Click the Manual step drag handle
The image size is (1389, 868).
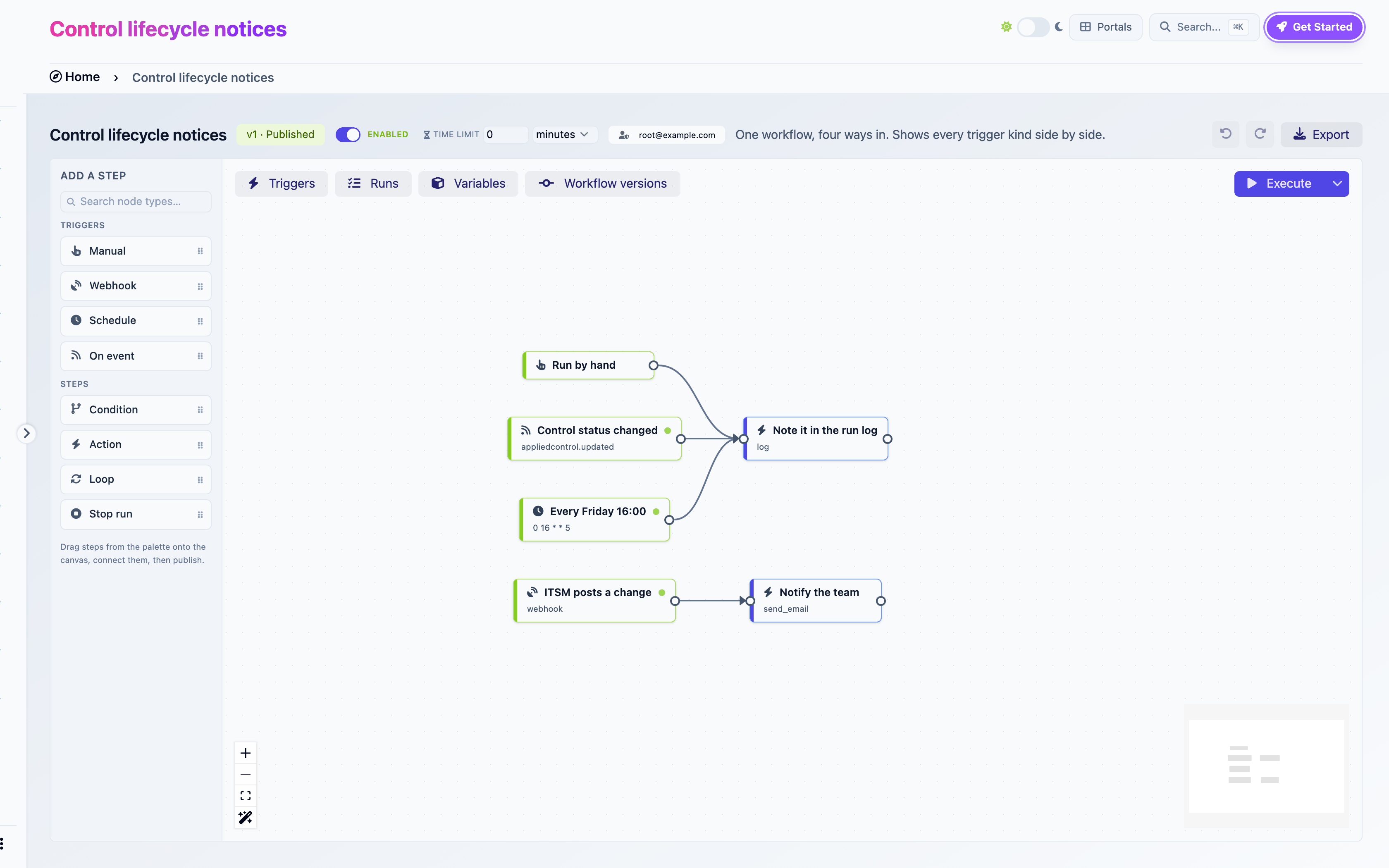[200, 251]
